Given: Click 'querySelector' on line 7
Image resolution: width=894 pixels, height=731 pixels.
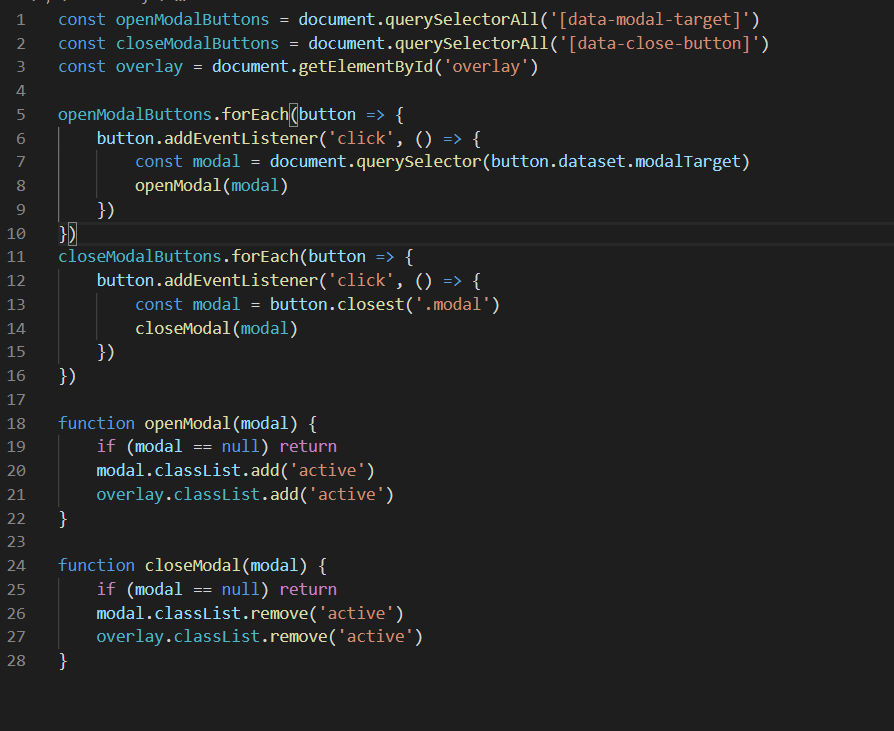Looking at the screenshot, I should coord(418,162).
